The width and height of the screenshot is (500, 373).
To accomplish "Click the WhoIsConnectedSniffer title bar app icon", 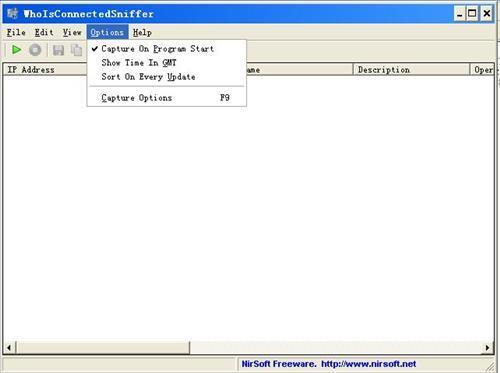I will click(12, 13).
